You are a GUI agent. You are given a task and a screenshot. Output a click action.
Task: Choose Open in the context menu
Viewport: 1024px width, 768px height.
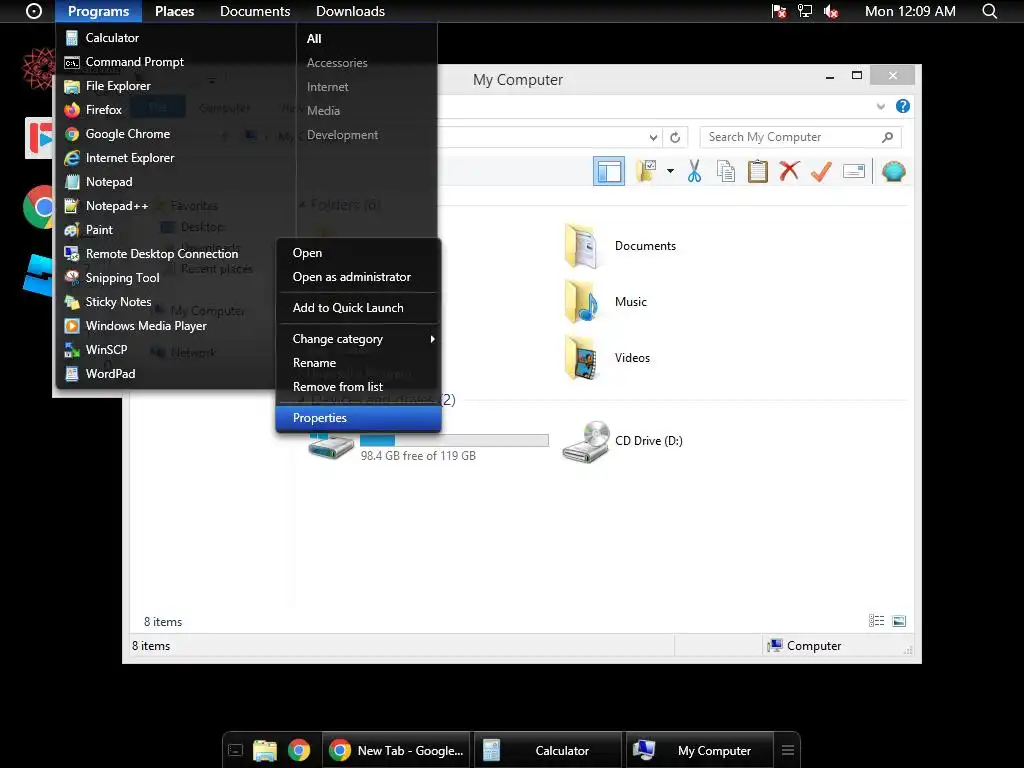point(359,253)
